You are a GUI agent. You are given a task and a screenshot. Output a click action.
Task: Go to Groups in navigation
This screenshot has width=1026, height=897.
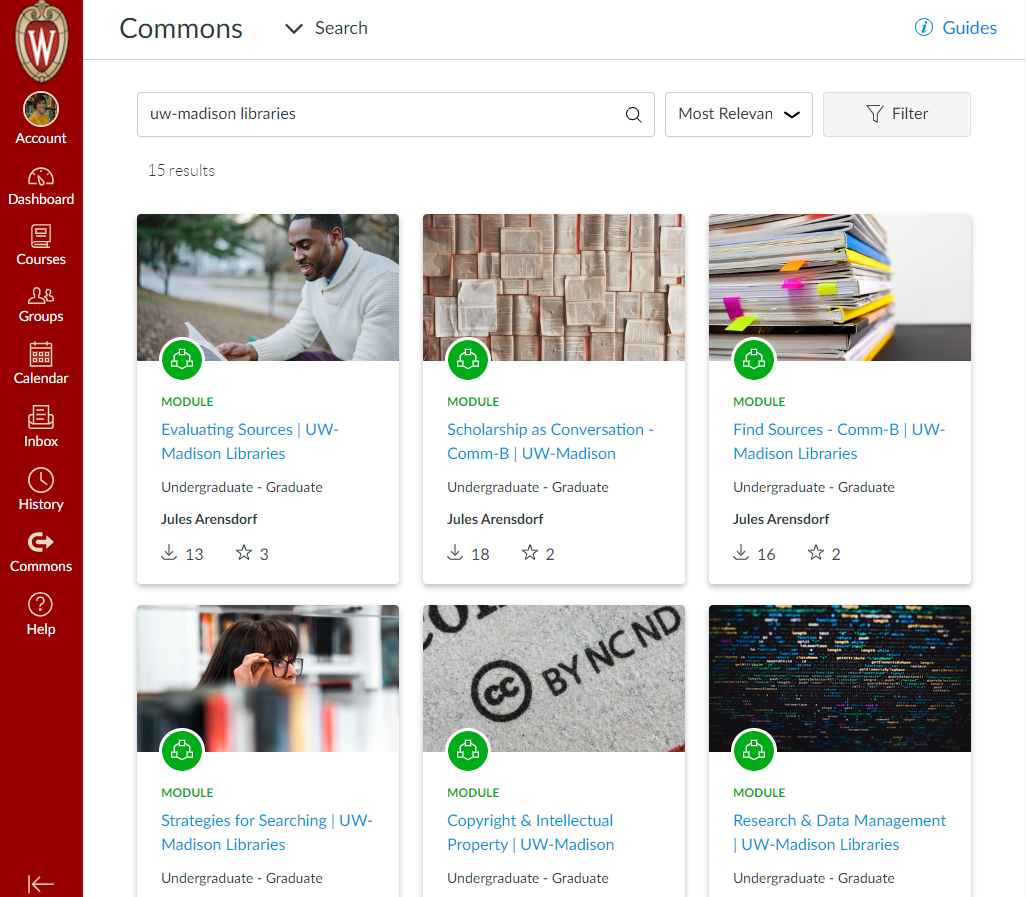pos(41,303)
